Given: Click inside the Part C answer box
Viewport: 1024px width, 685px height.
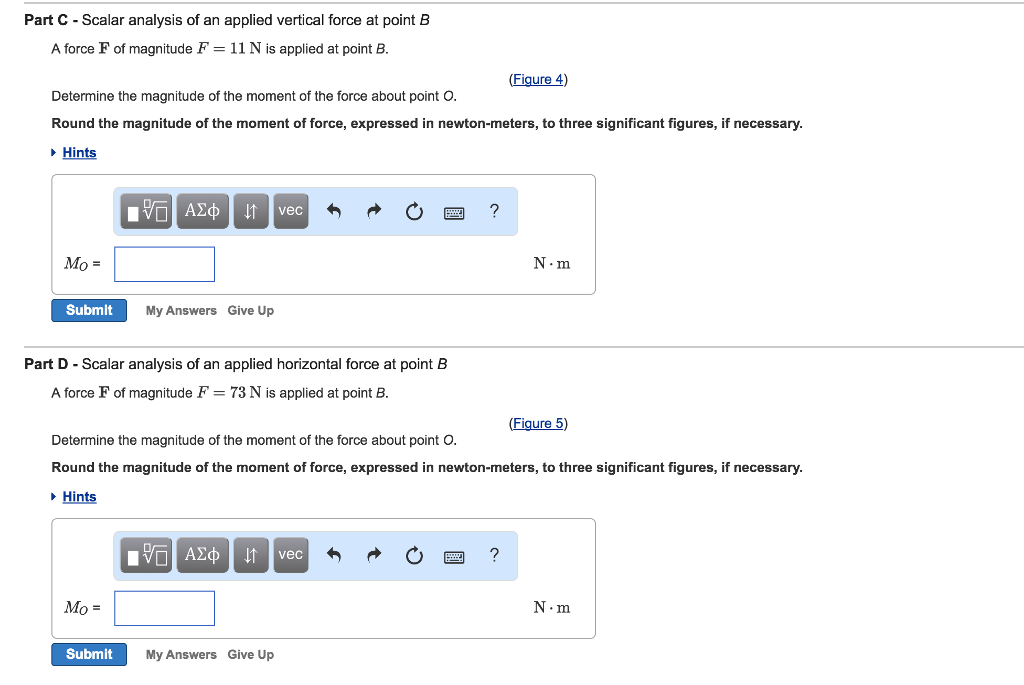Looking at the screenshot, I should pyautogui.click(x=164, y=263).
